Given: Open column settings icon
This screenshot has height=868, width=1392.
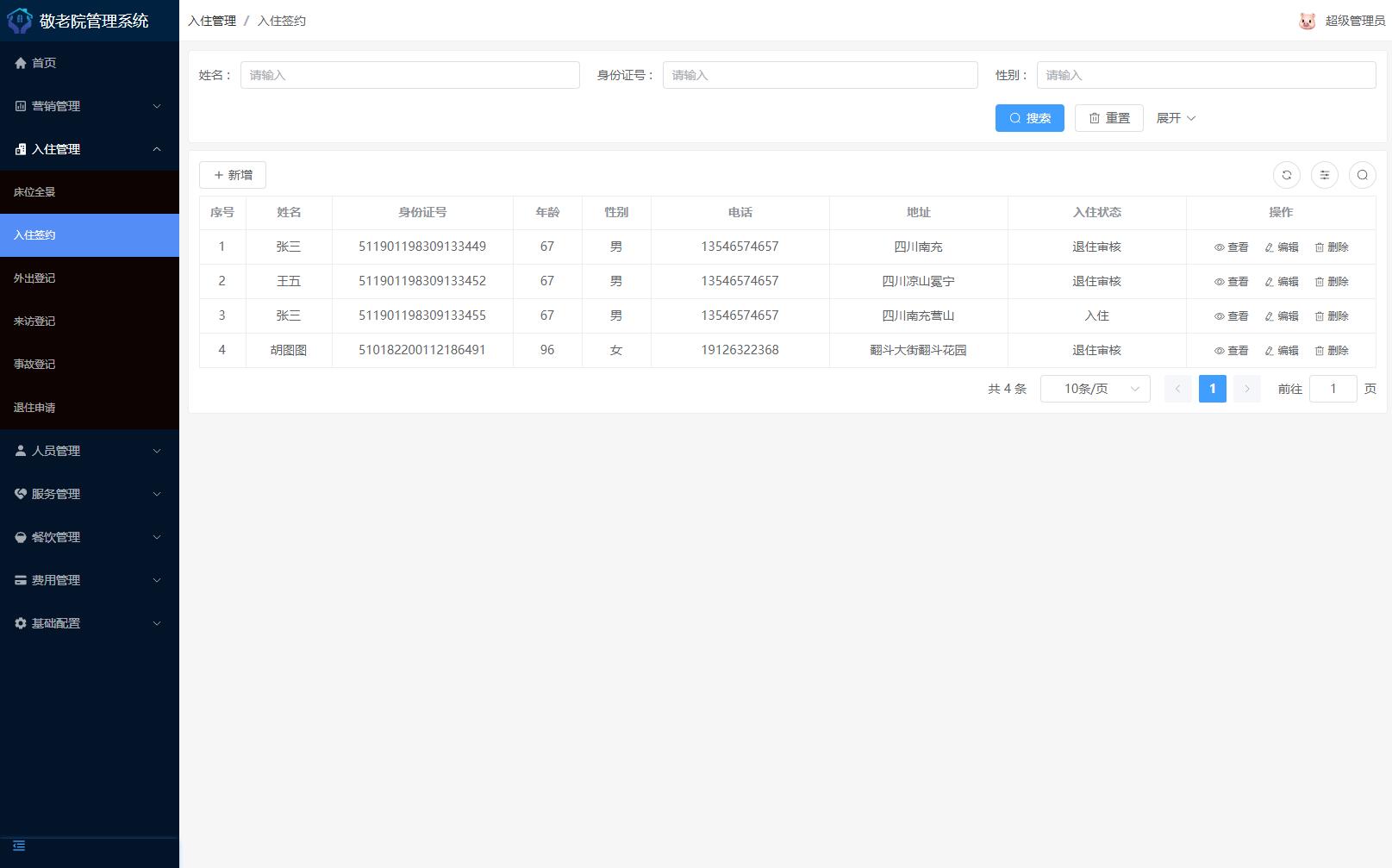Looking at the screenshot, I should [x=1325, y=175].
